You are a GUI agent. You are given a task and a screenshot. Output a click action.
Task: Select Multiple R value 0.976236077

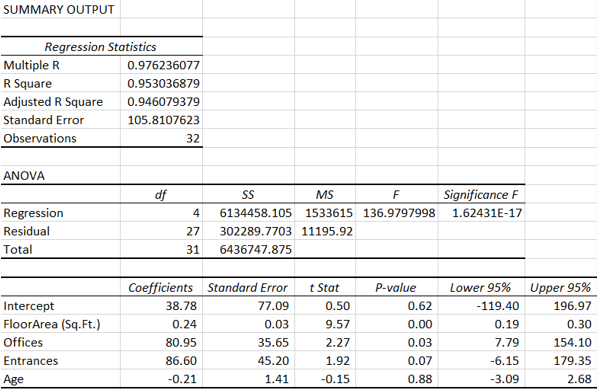(x=163, y=65)
